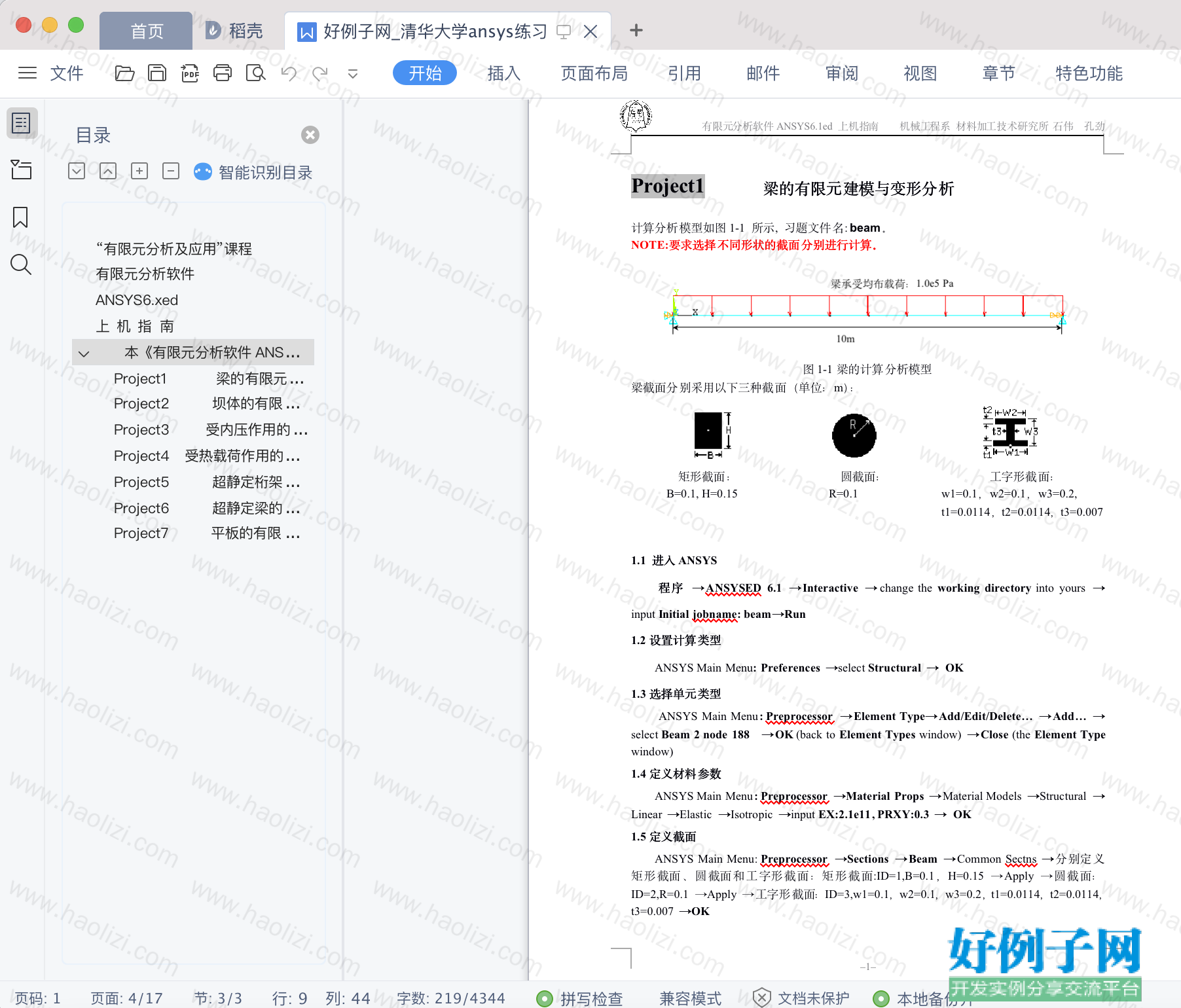Select the 开始 ribbon tab
This screenshot has height=1008, width=1181.
pos(425,73)
